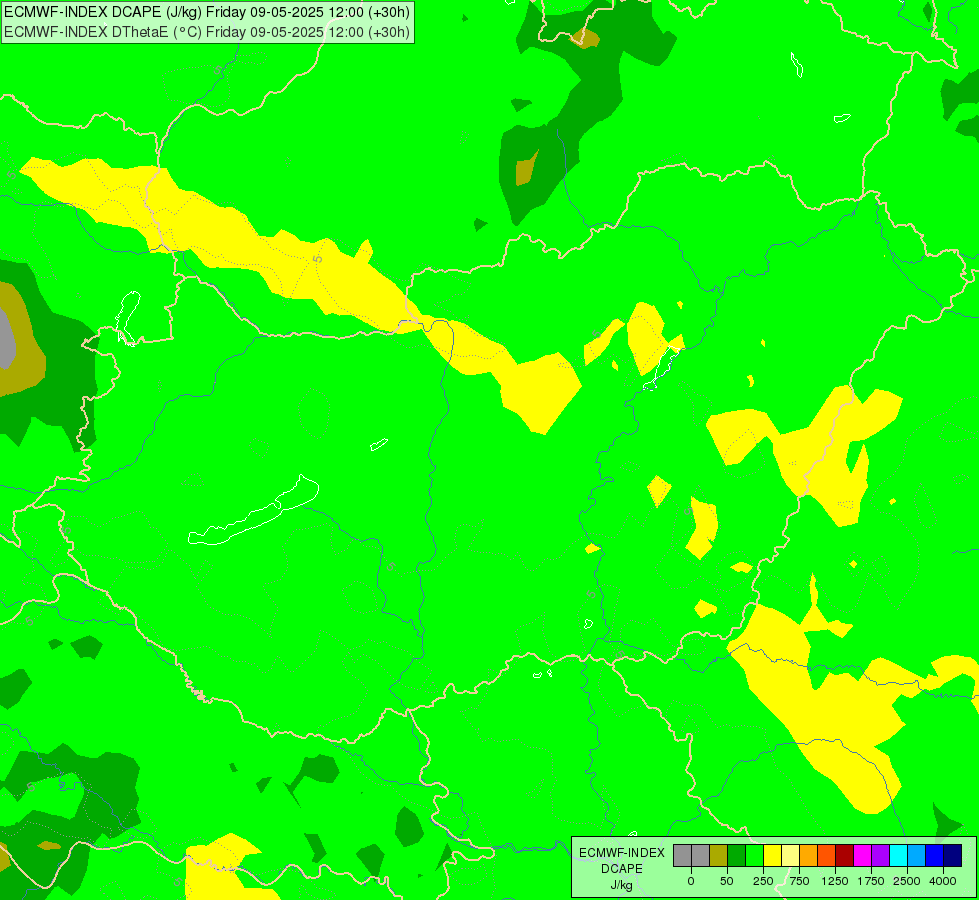The image size is (979, 900).
Task: Select the legend value 4000
Action: 943,881
